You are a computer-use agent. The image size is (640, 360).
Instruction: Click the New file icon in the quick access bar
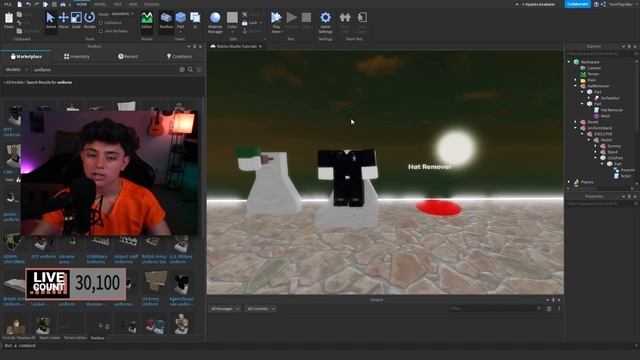[20, 4]
